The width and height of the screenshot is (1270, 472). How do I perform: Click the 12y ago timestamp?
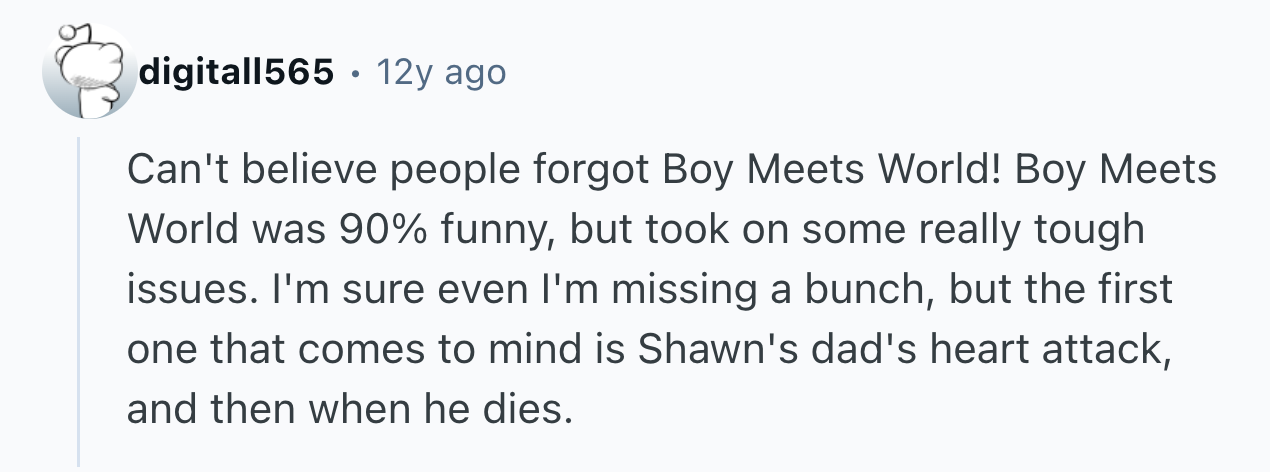click(440, 72)
